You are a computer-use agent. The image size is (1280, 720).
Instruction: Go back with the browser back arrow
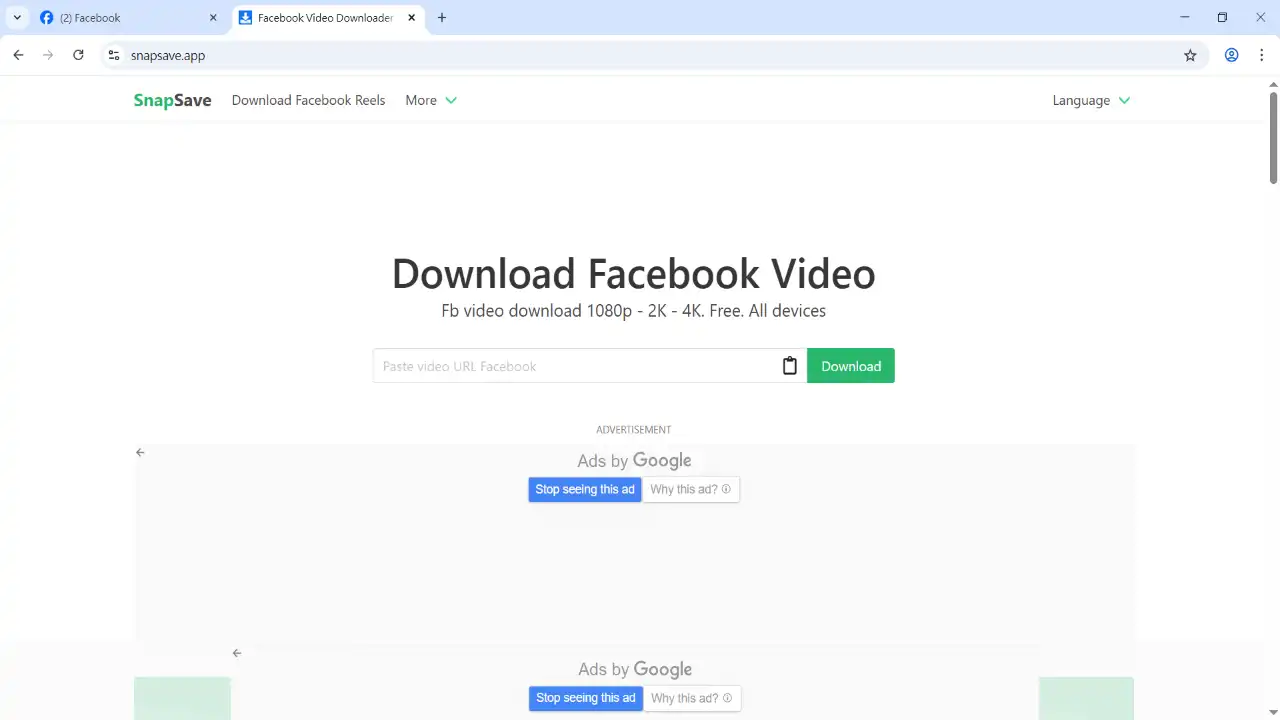point(18,56)
